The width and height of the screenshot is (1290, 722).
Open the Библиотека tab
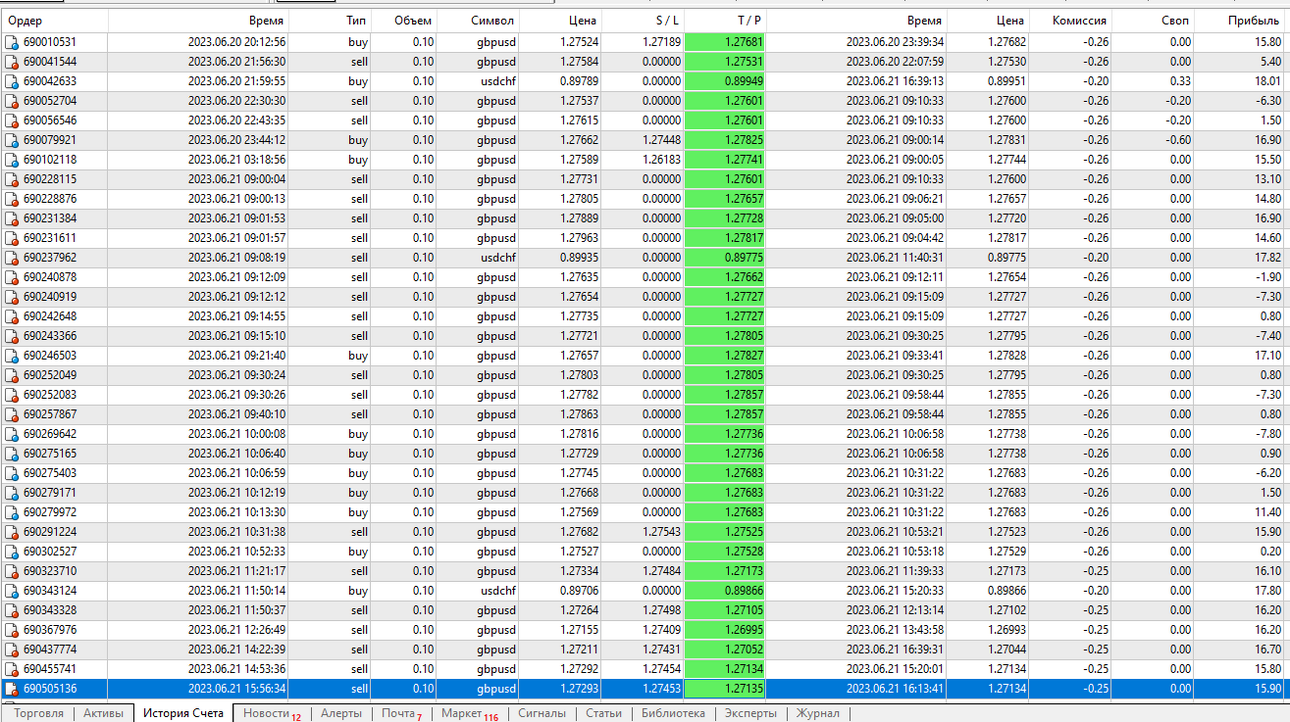click(x=673, y=713)
